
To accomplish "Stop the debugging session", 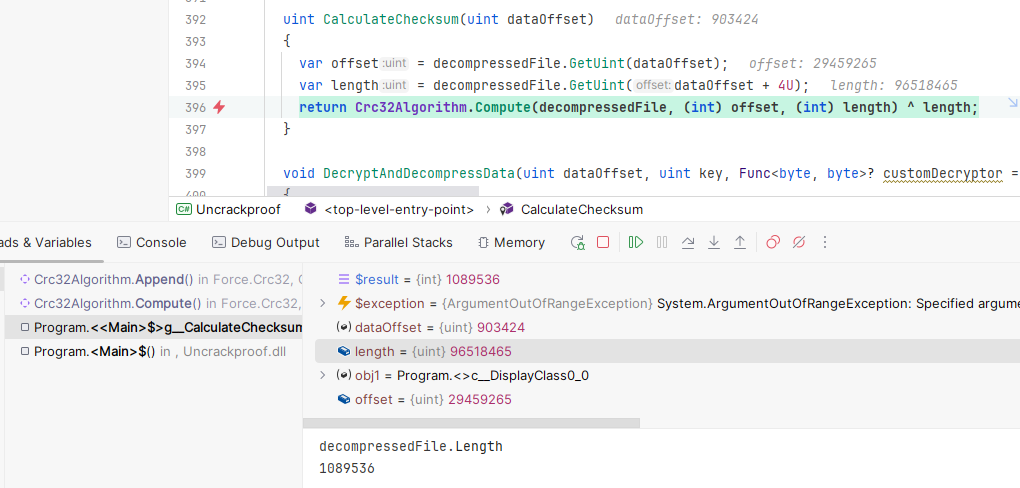I will coord(603,242).
